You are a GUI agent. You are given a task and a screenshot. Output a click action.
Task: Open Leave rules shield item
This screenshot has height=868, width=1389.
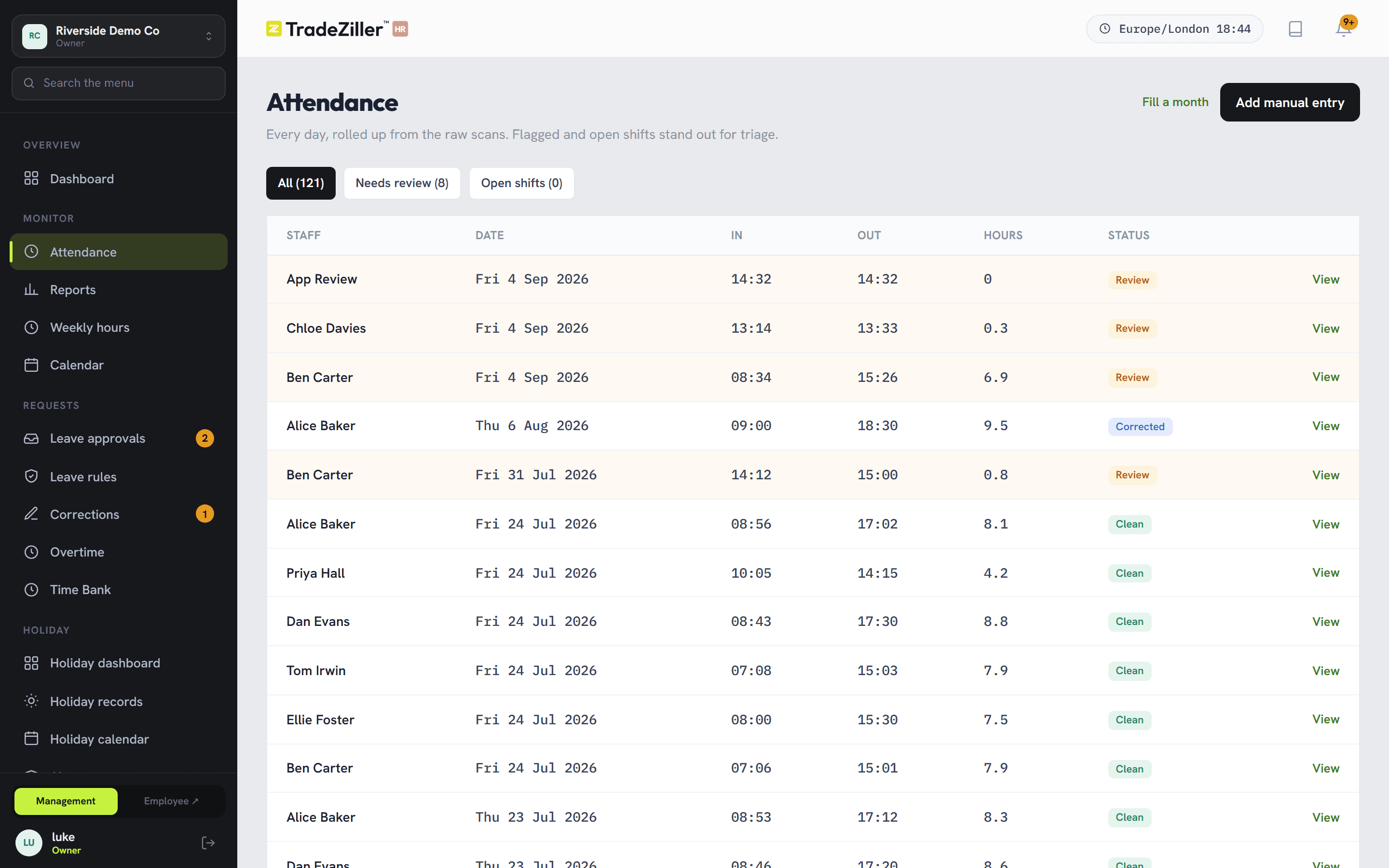point(119,476)
